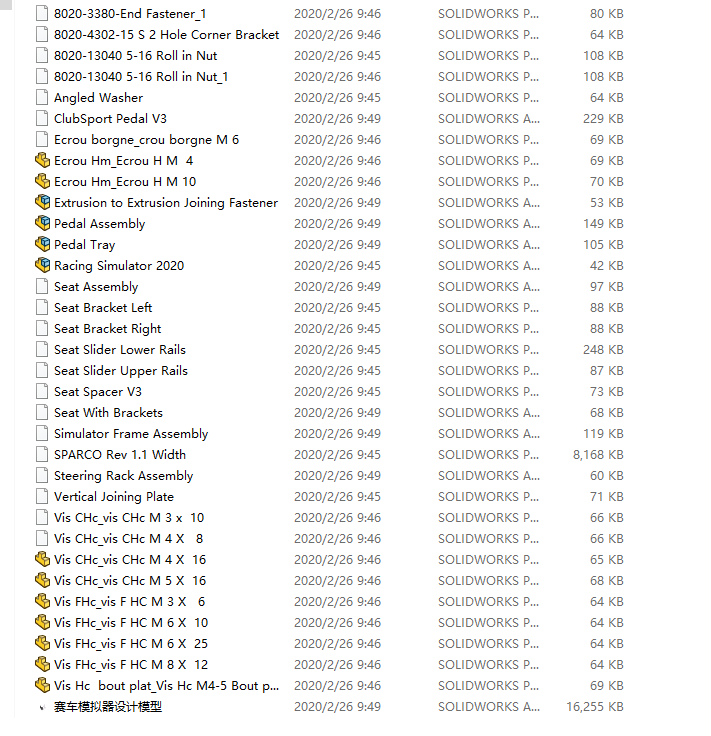The height and width of the screenshot is (736, 711).
Task: Click the assembly icon of Pedal Assembly
Action: [x=42, y=223]
